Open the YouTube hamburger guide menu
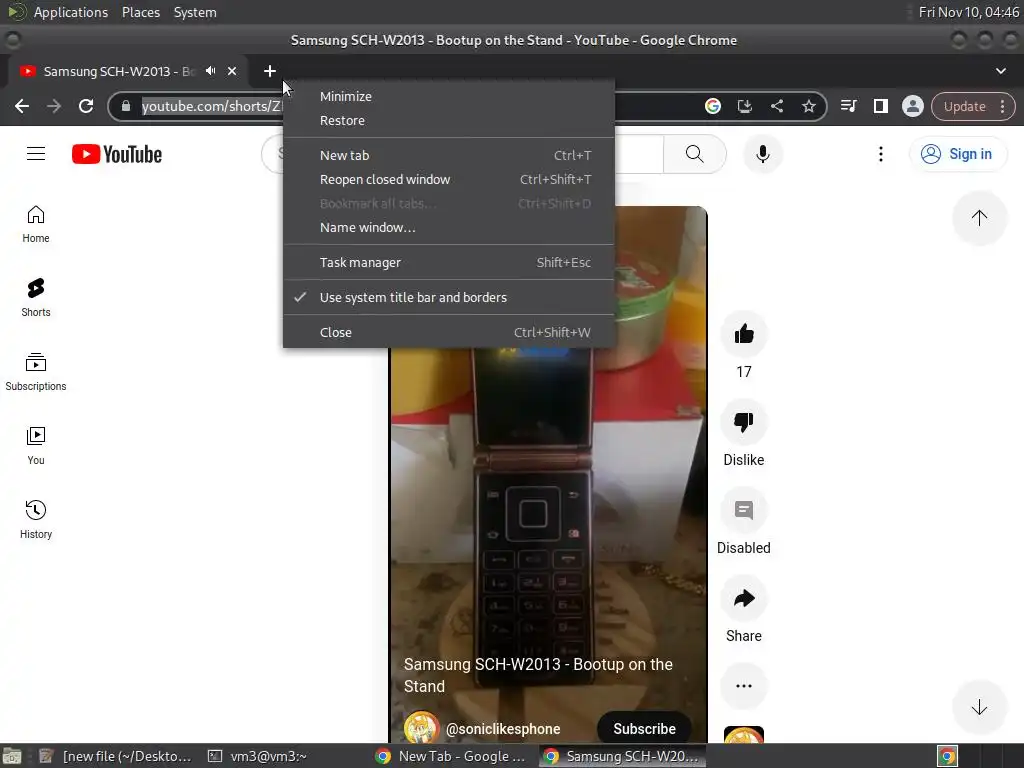Image resolution: width=1024 pixels, height=768 pixels. click(x=36, y=154)
